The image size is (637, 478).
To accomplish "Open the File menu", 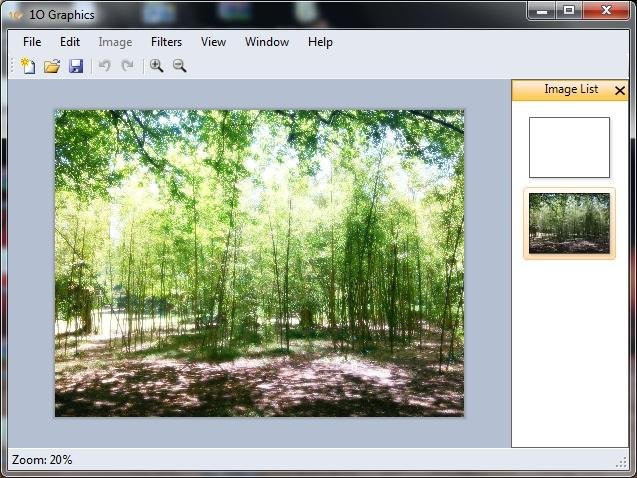I will click(x=32, y=42).
